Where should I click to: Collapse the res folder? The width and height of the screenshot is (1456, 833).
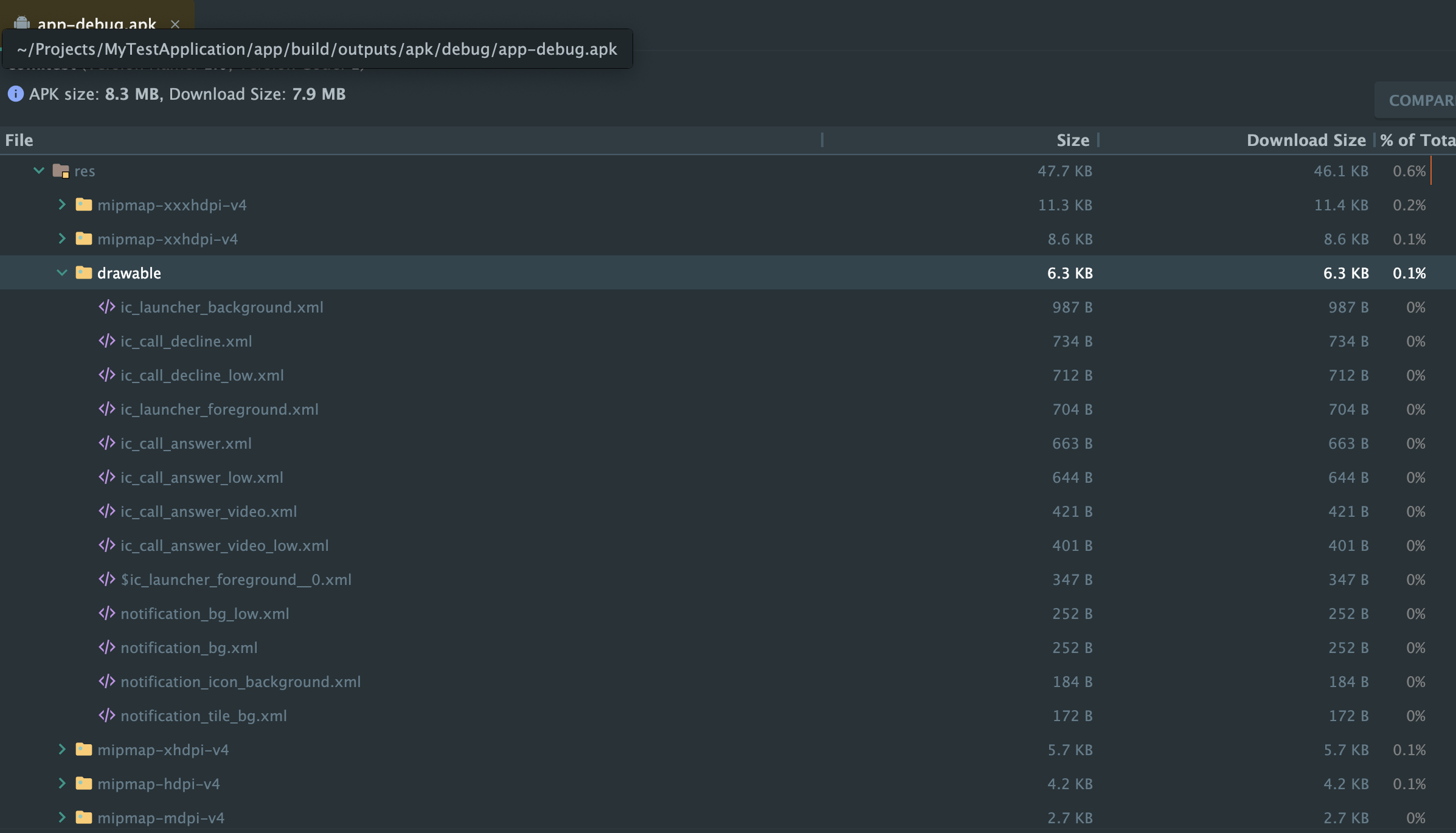[x=39, y=171]
